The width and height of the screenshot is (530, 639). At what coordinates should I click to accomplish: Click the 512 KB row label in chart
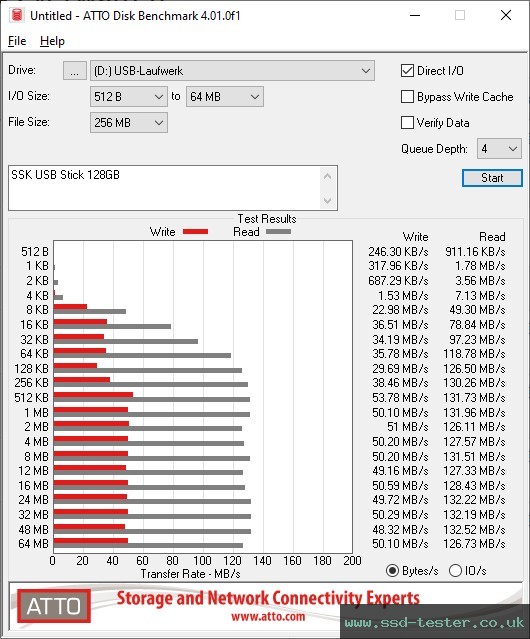tap(31, 398)
